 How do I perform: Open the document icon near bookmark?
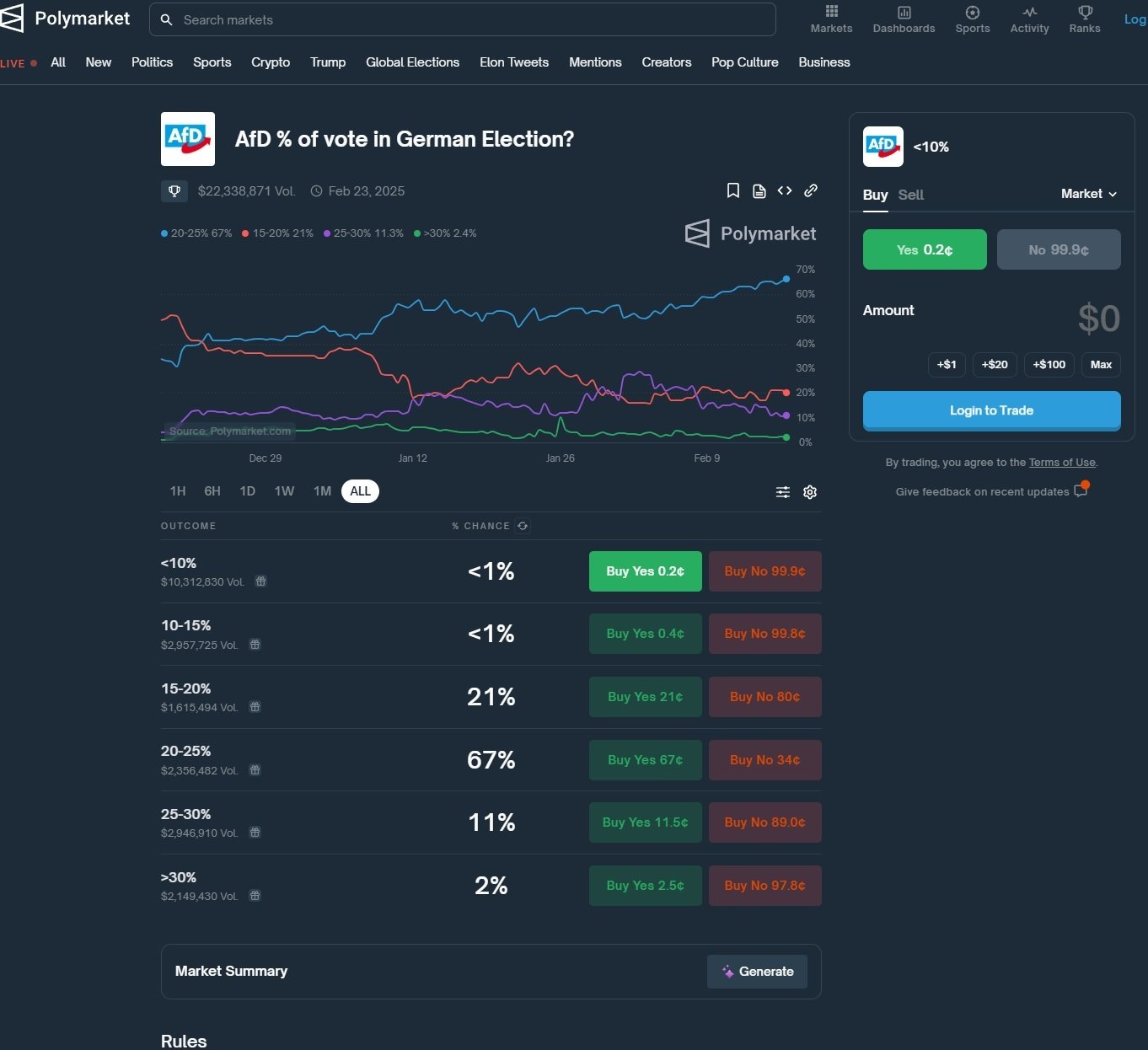coord(759,190)
